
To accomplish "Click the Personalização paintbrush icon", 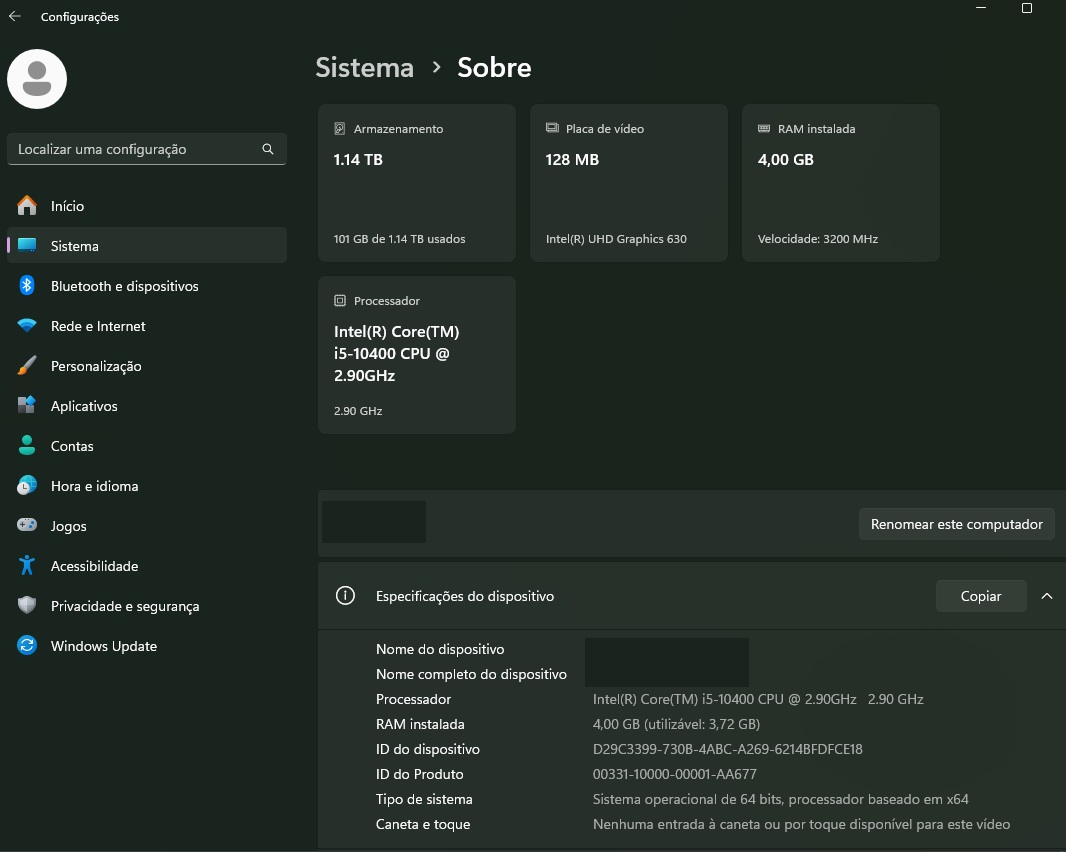I will [25, 366].
